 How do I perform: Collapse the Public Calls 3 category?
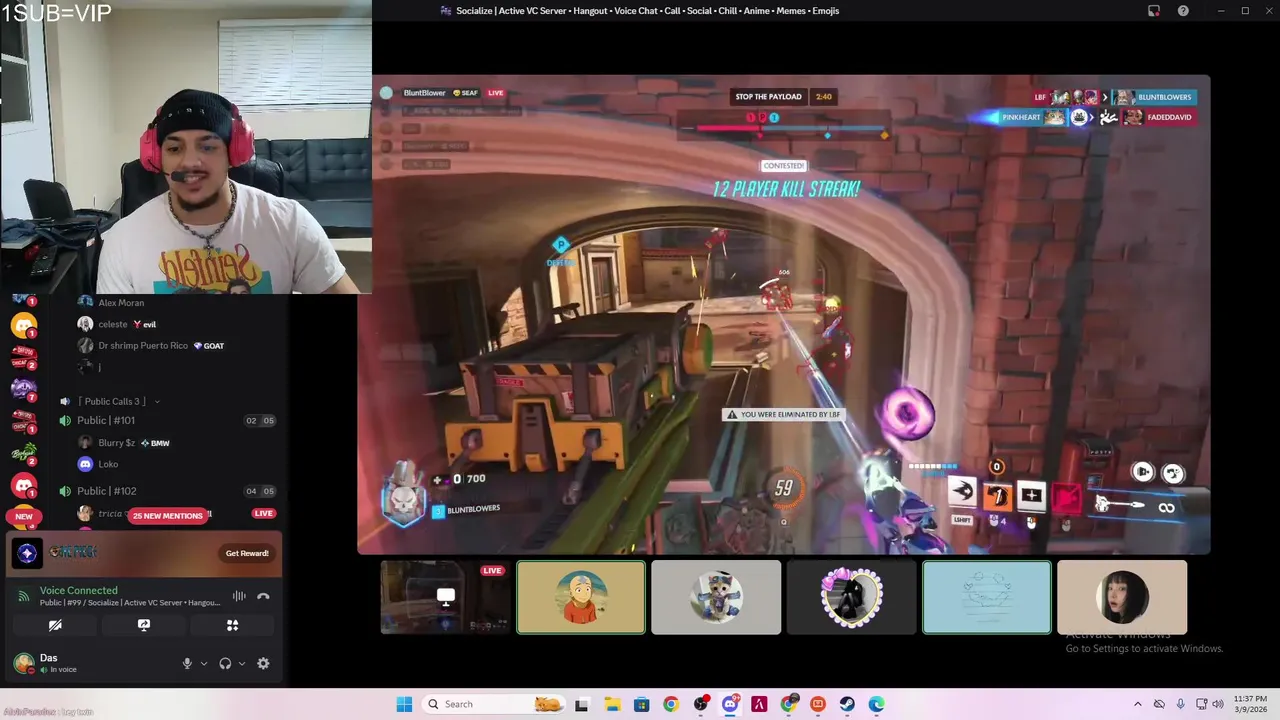(112, 401)
